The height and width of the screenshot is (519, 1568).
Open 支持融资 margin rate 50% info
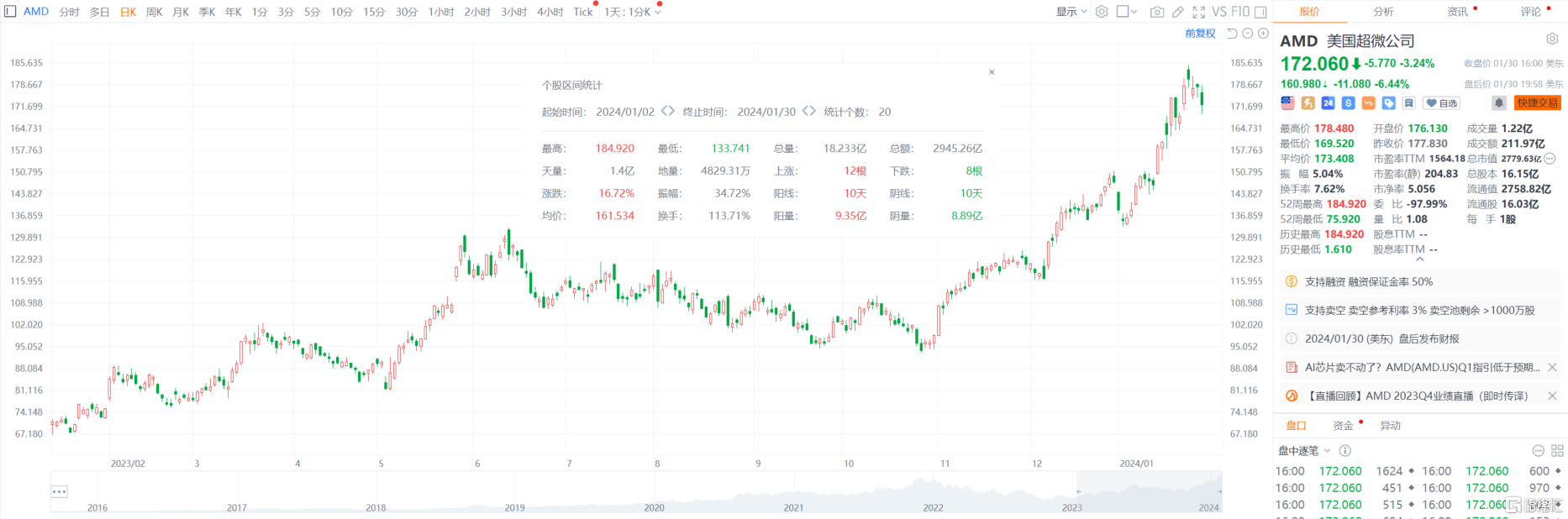click(x=1420, y=282)
